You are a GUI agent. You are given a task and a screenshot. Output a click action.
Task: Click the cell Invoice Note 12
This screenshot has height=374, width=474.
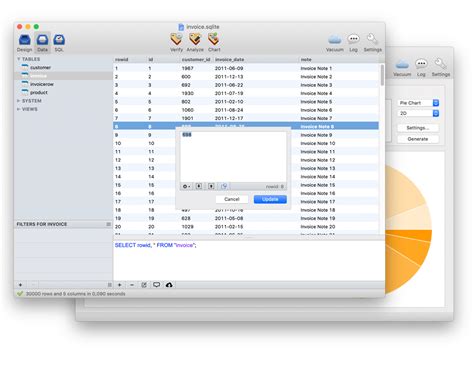pyautogui.click(x=318, y=160)
